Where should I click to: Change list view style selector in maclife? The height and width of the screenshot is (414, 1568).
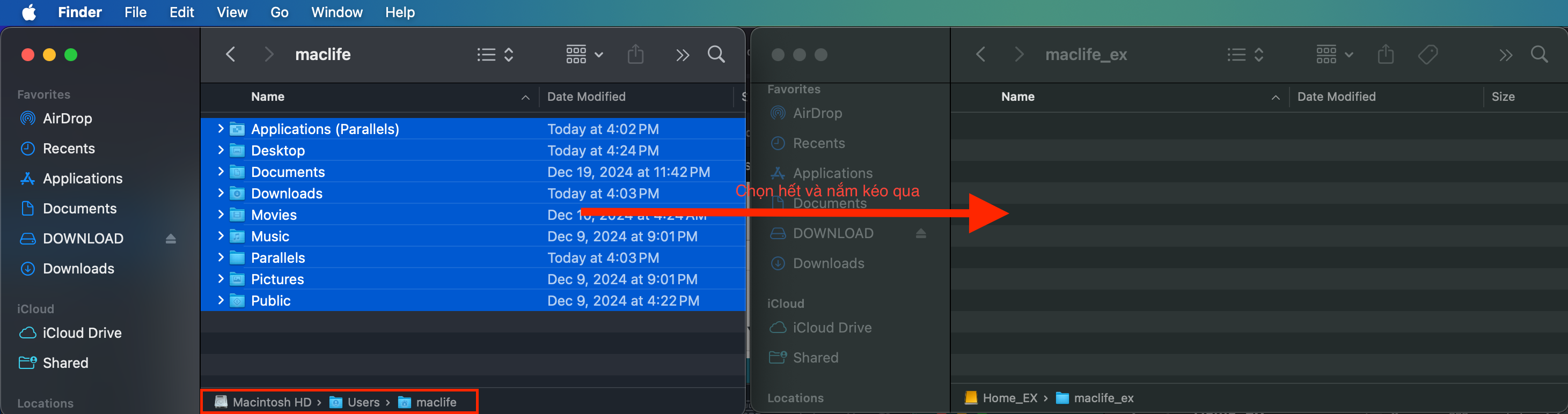point(495,55)
